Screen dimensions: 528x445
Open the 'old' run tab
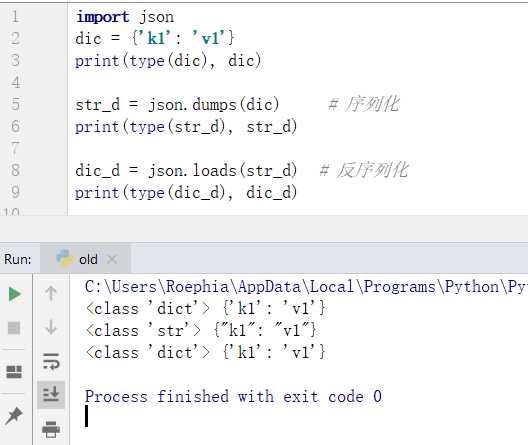pos(85,259)
